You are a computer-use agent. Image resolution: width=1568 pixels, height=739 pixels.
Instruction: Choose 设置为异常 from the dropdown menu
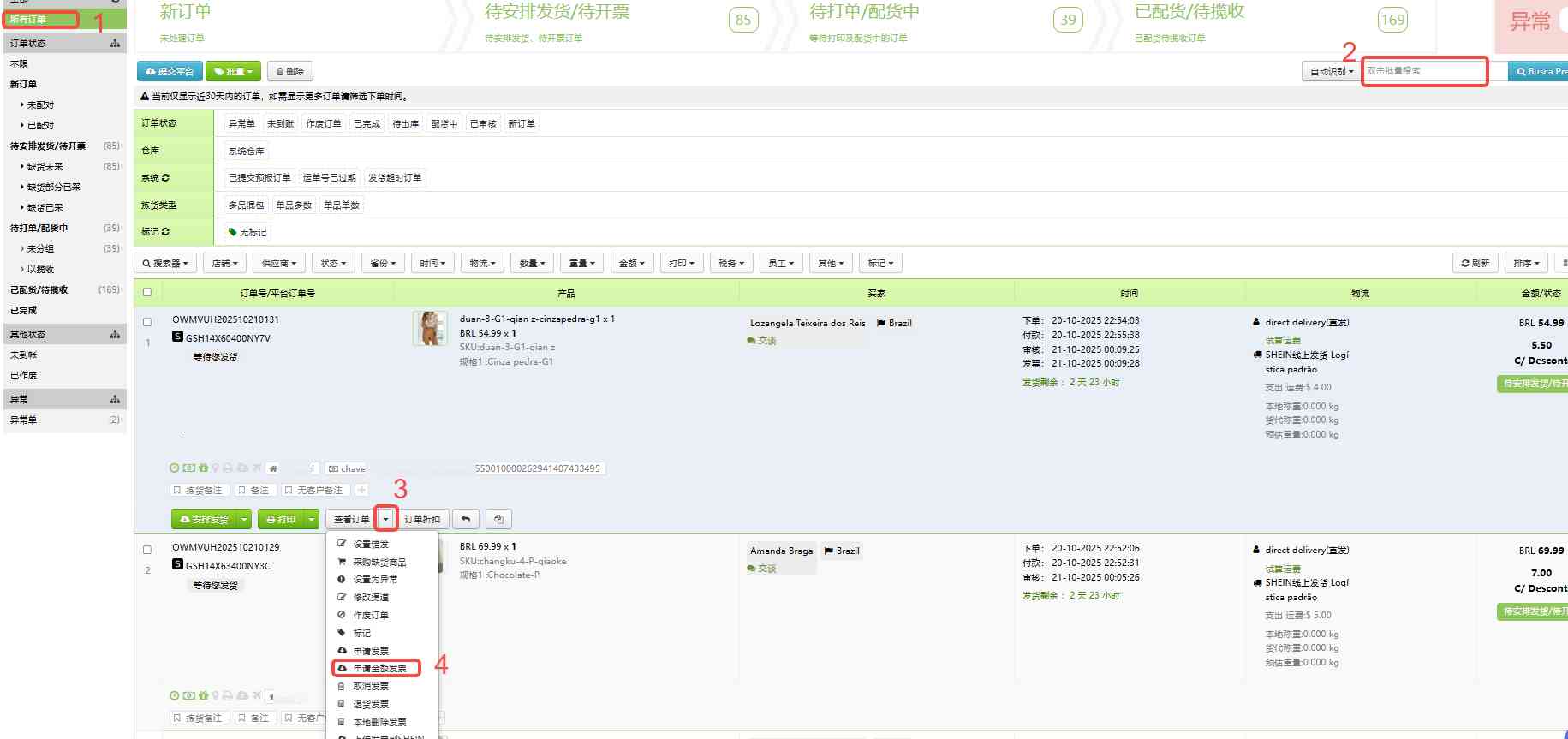[x=375, y=580]
